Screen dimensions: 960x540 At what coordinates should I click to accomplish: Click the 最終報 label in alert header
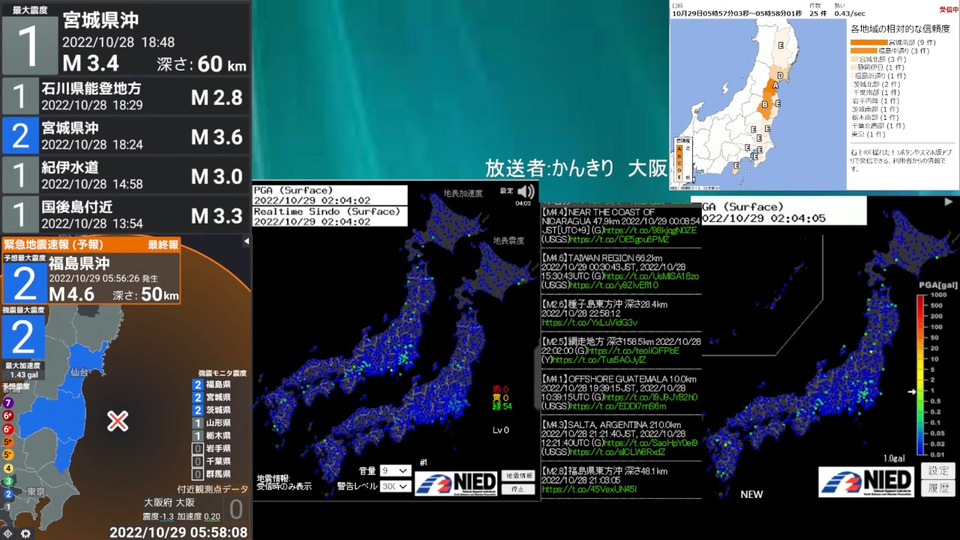tap(163, 244)
